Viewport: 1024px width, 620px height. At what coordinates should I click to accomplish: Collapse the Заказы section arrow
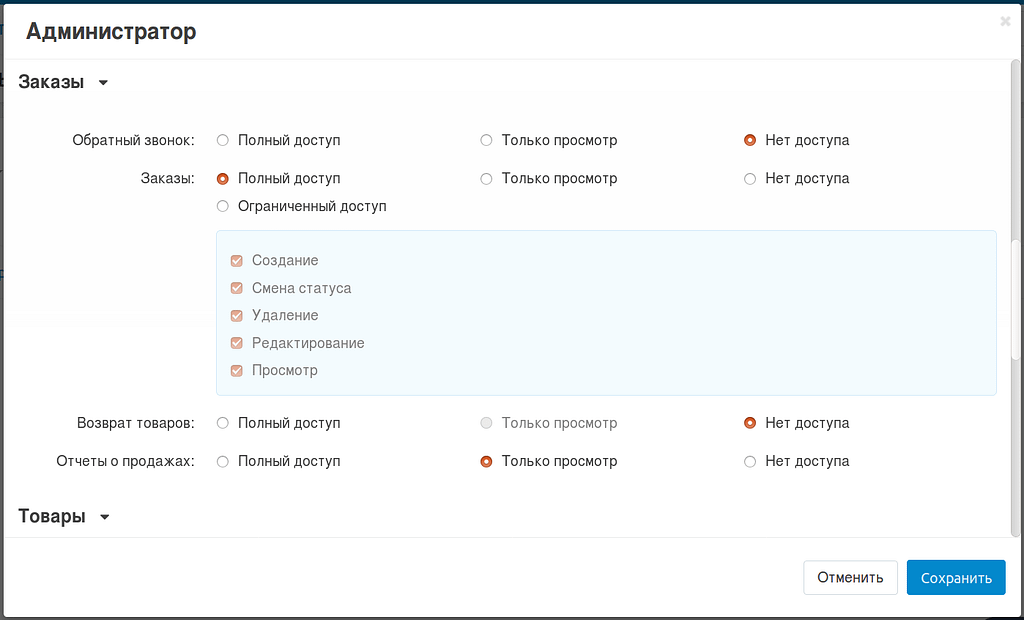click(x=103, y=83)
